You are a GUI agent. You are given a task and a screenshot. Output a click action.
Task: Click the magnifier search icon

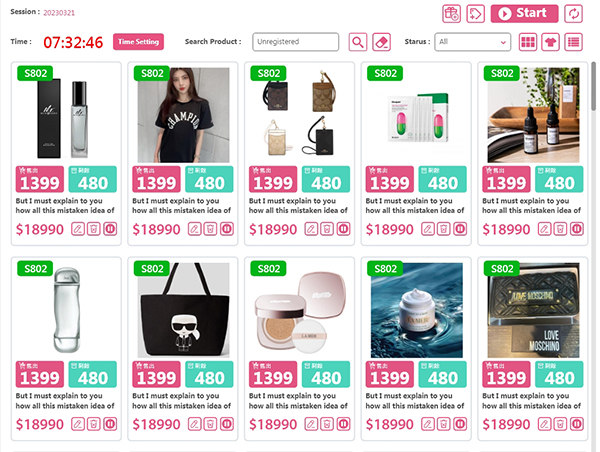click(x=358, y=42)
